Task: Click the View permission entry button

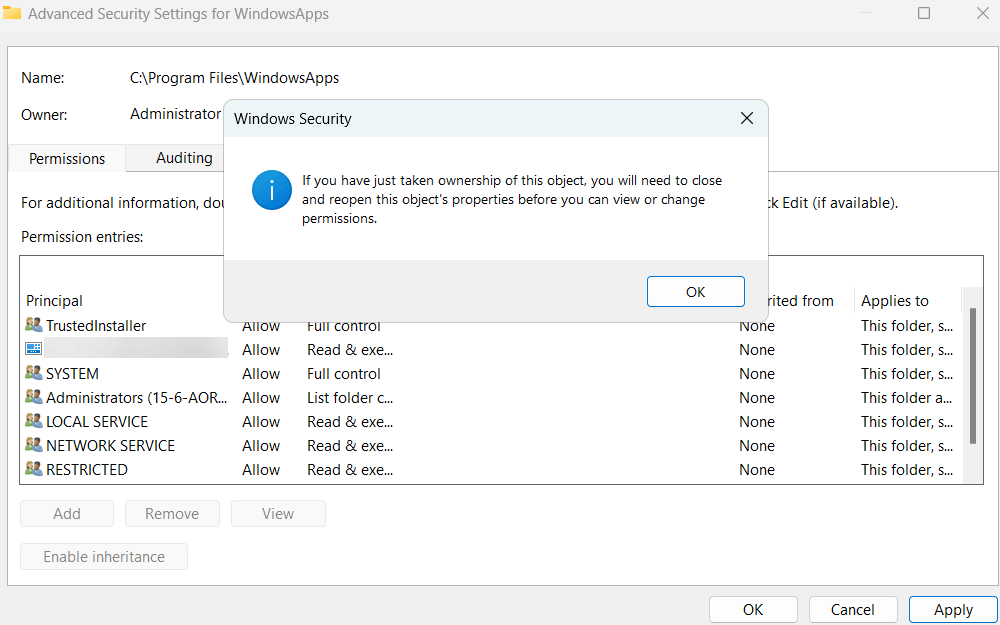Action: click(278, 513)
